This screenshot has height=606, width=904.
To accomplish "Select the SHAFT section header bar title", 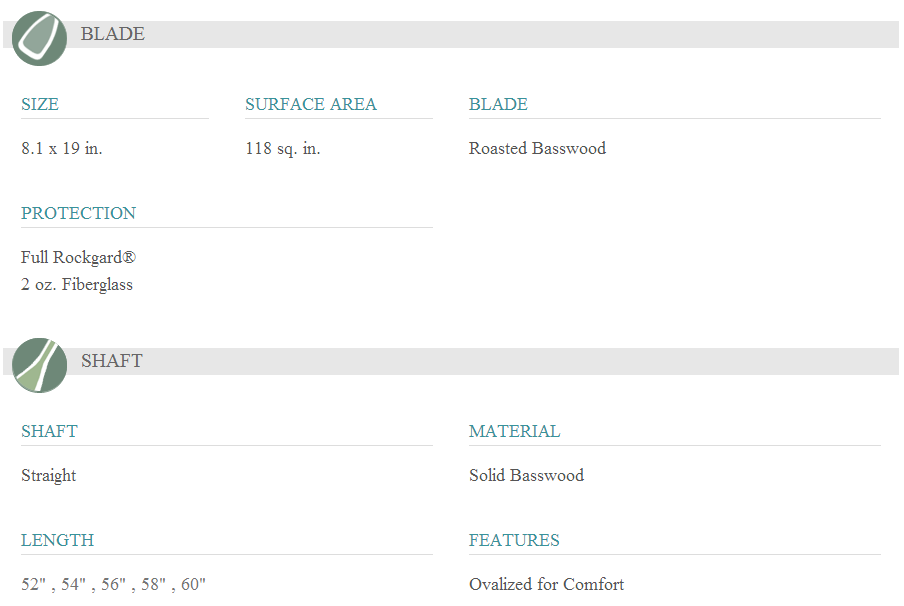I will pyautogui.click(x=111, y=361).
